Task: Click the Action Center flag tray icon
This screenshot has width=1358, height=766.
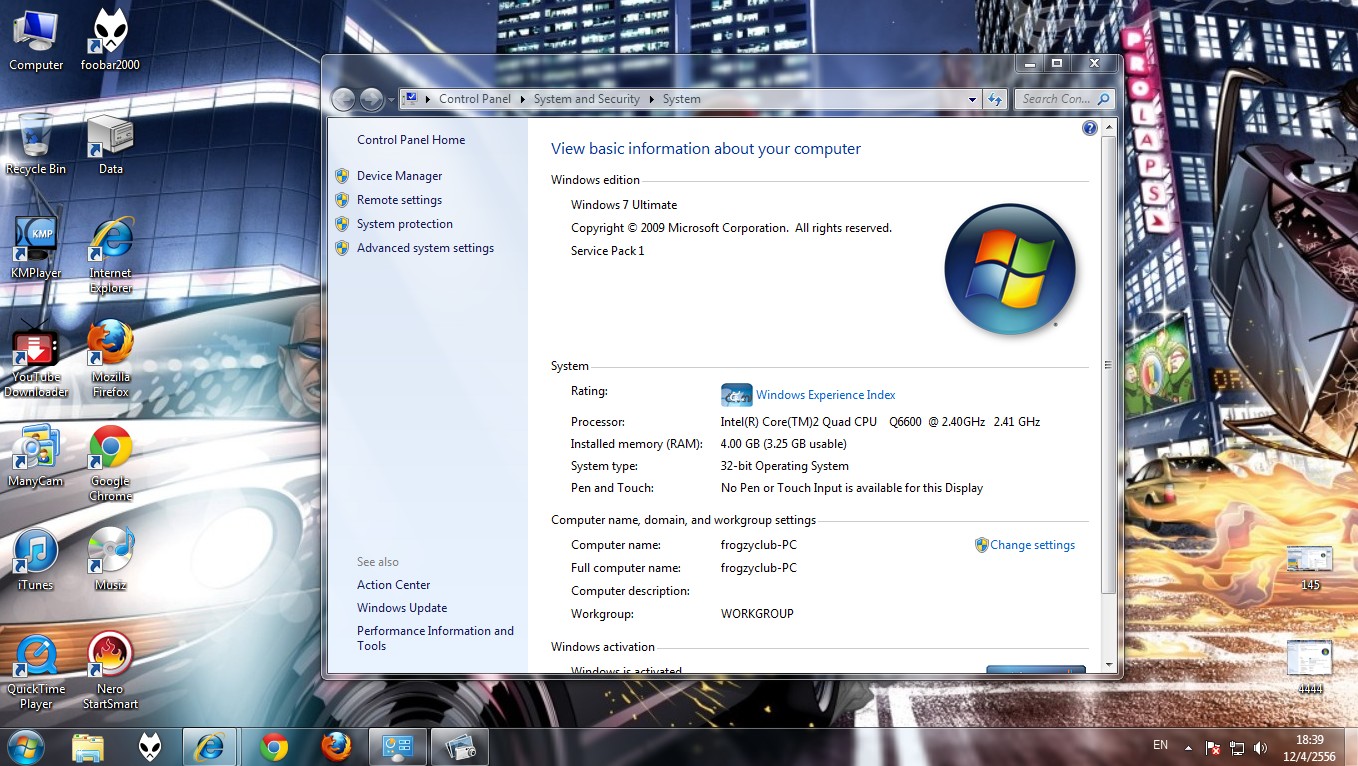Action: [1213, 747]
